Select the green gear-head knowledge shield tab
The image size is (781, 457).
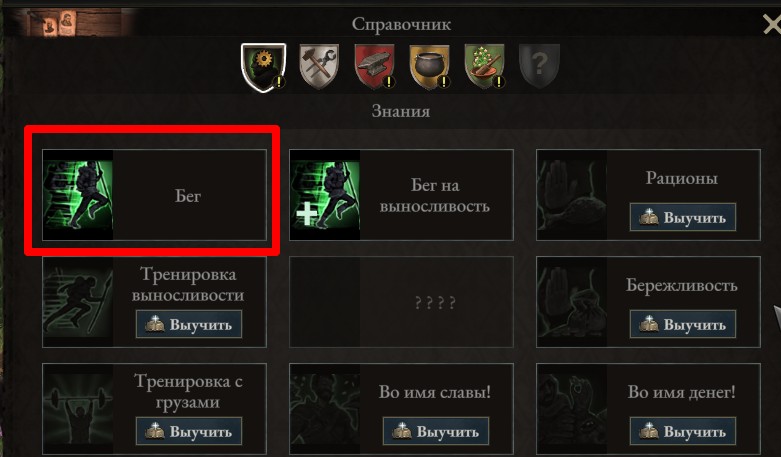263,67
